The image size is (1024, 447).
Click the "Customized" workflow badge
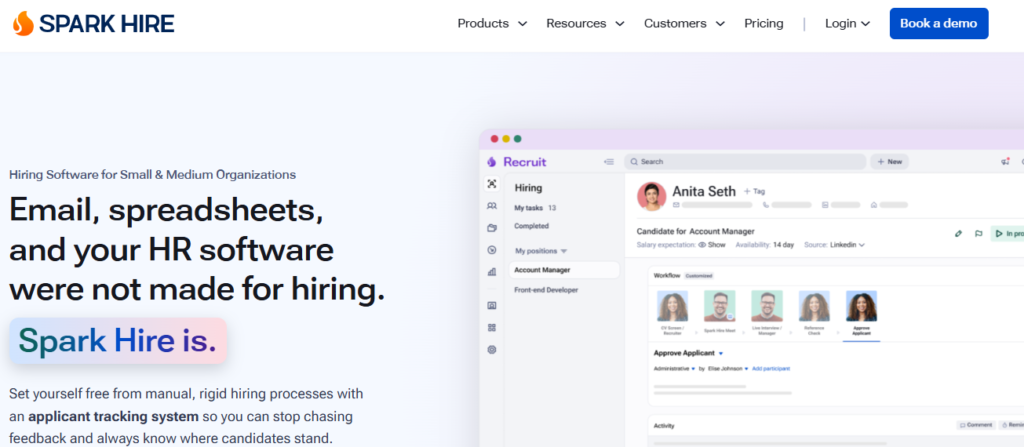699,276
